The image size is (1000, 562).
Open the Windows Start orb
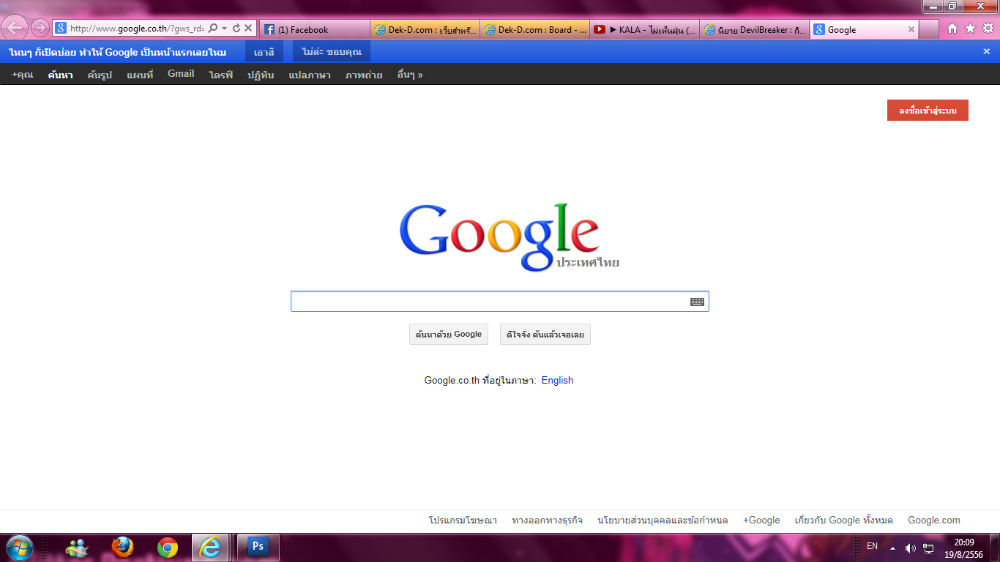(x=20, y=547)
